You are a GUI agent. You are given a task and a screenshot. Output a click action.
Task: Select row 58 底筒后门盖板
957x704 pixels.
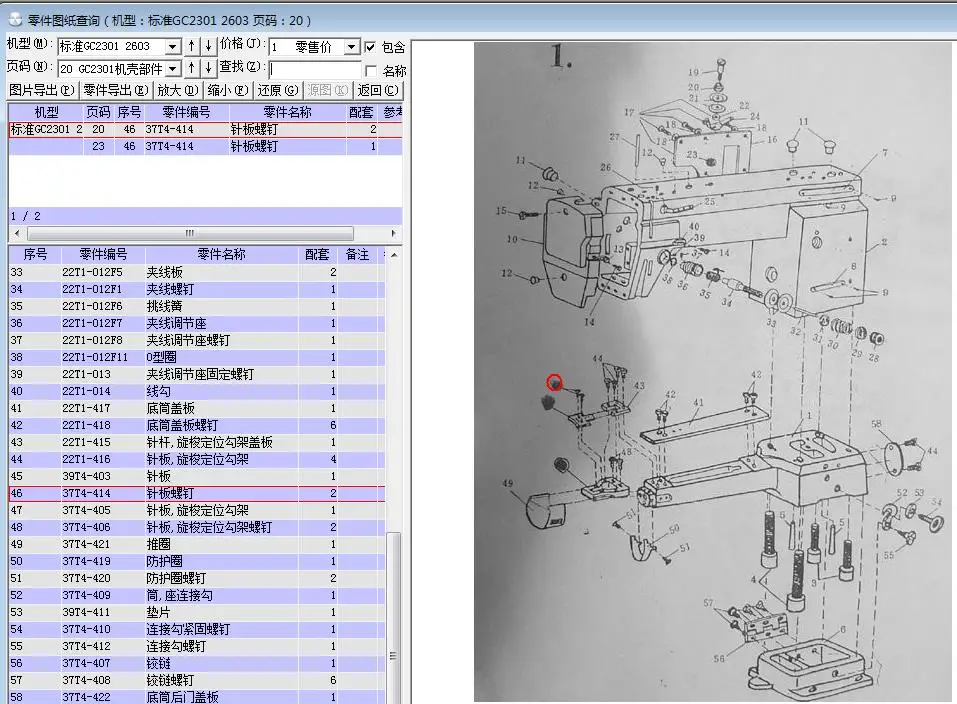[x=197, y=697]
